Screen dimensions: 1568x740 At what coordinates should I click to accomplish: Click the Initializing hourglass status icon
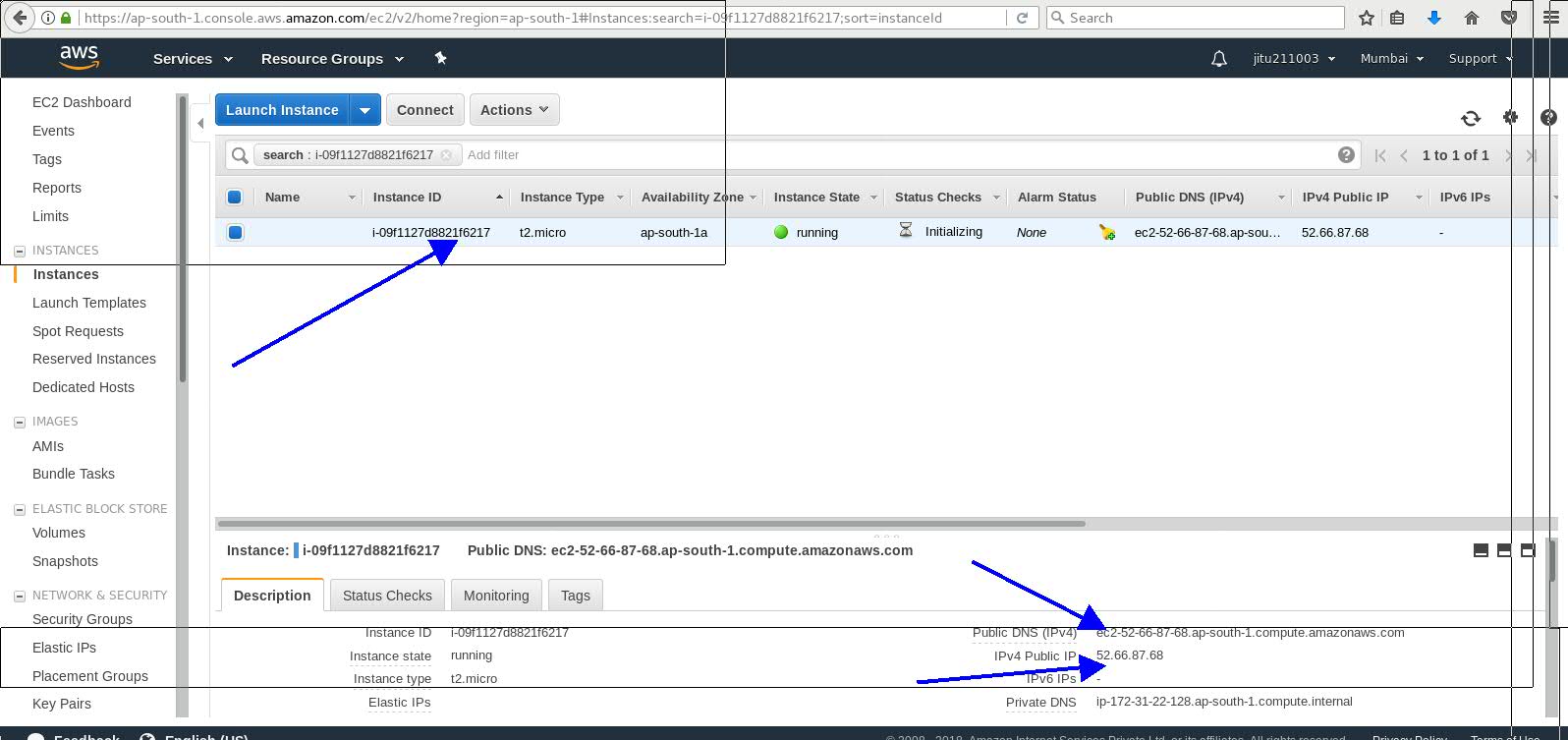click(906, 231)
